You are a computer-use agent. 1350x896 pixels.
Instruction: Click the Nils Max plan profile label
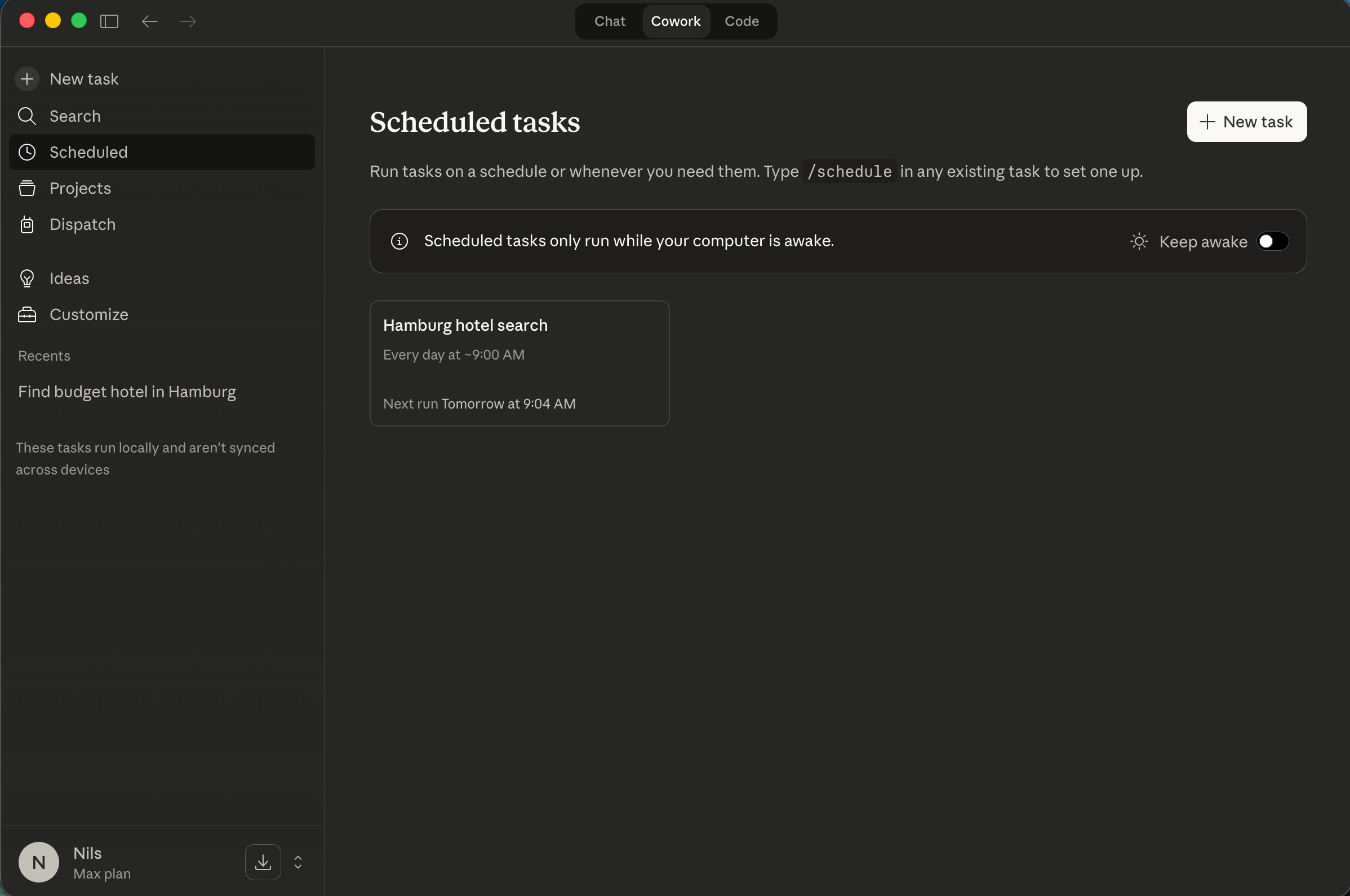(x=101, y=863)
